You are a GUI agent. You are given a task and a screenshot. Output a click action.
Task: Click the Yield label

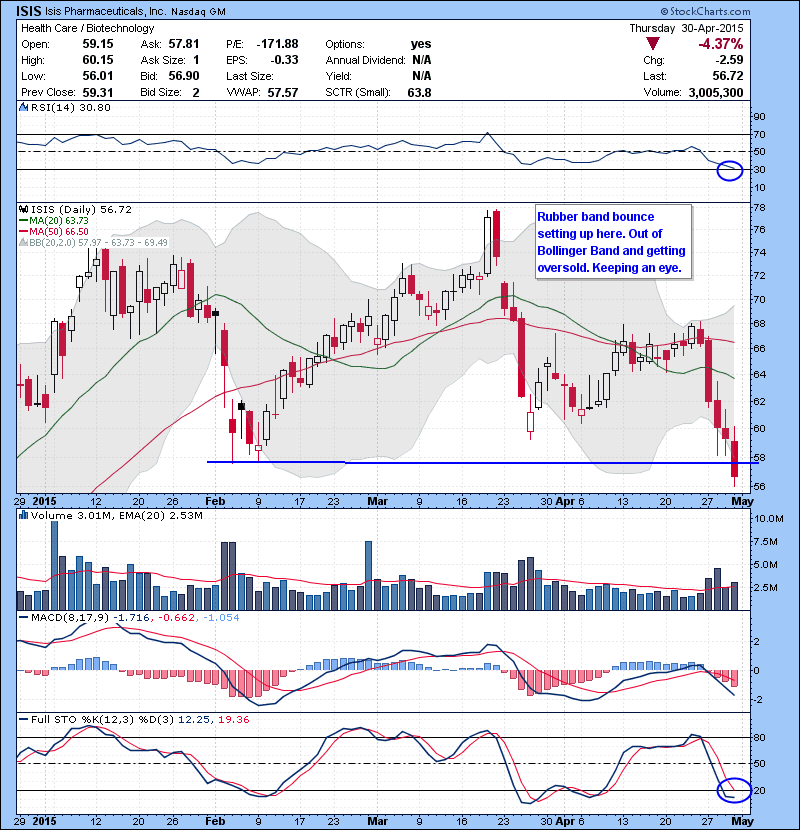tap(338, 76)
